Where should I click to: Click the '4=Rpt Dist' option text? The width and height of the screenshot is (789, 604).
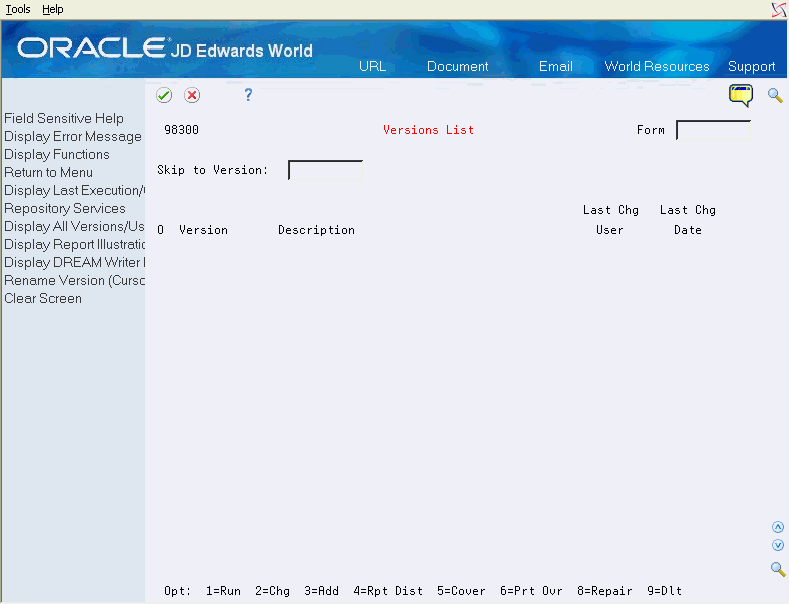(388, 591)
